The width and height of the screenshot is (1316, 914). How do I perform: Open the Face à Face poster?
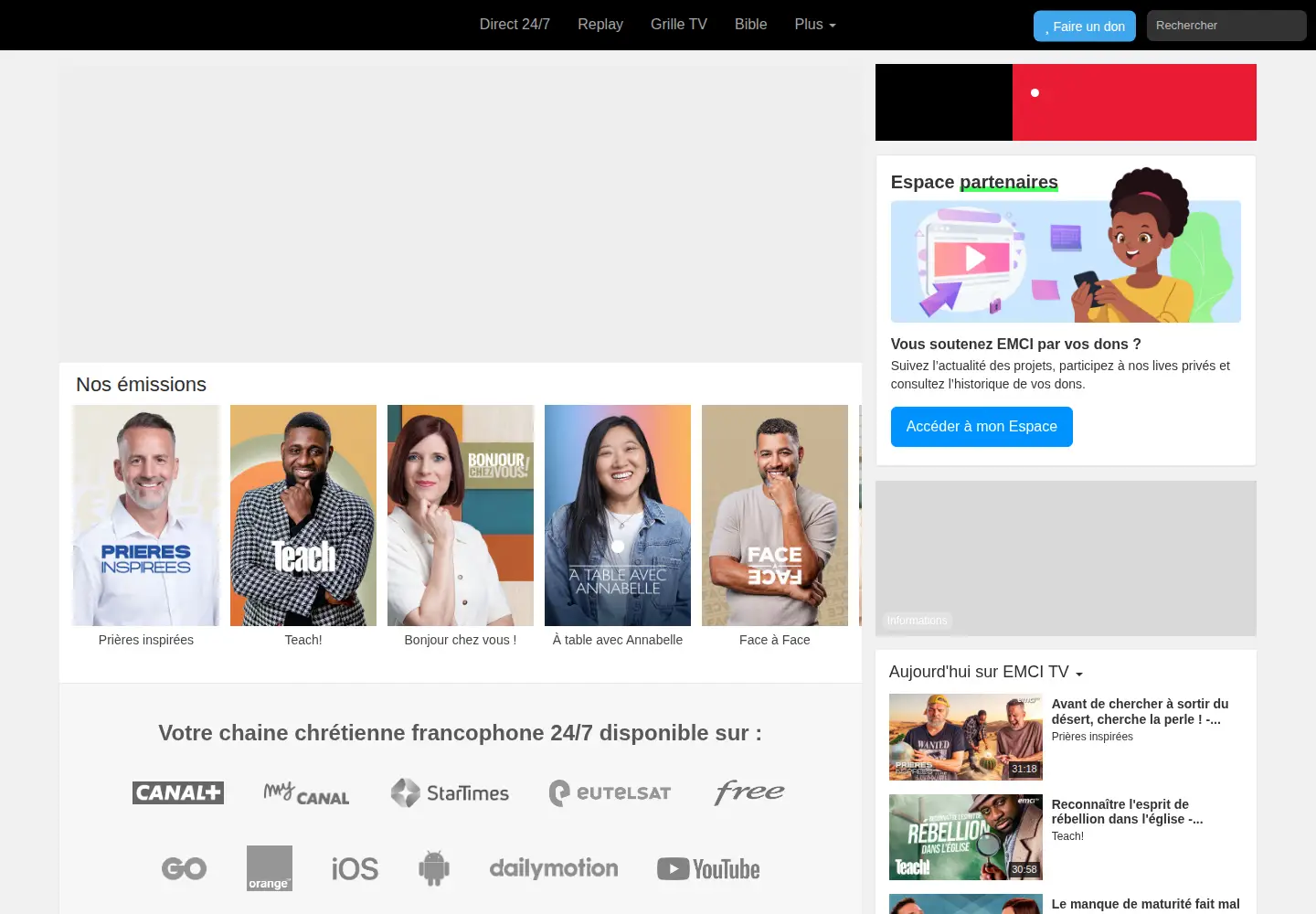775,515
